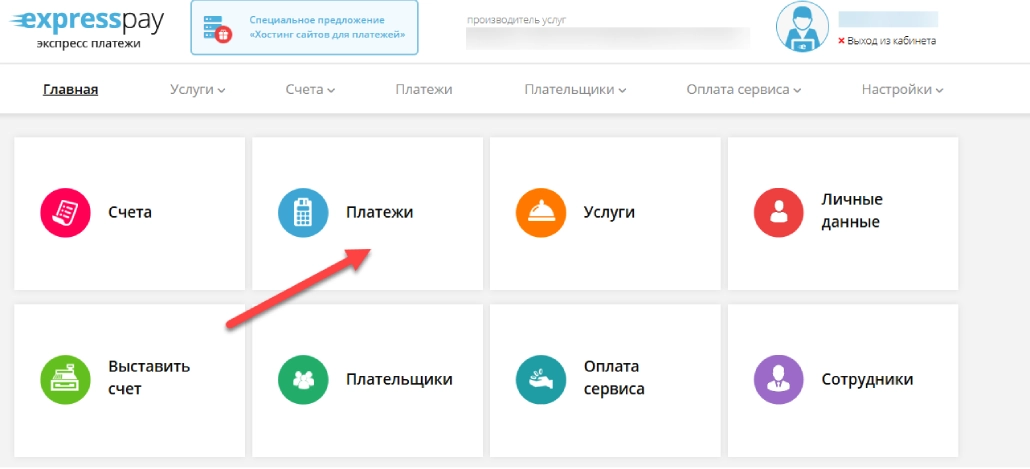This screenshot has width=1030, height=469.
Task: Open the pink Счета invoice icon
Action: point(65,212)
